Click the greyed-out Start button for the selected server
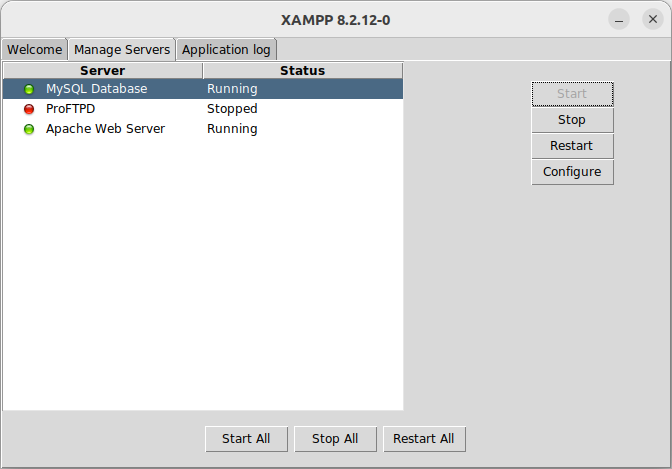Screen dimensions: 672x469 point(572,94)
